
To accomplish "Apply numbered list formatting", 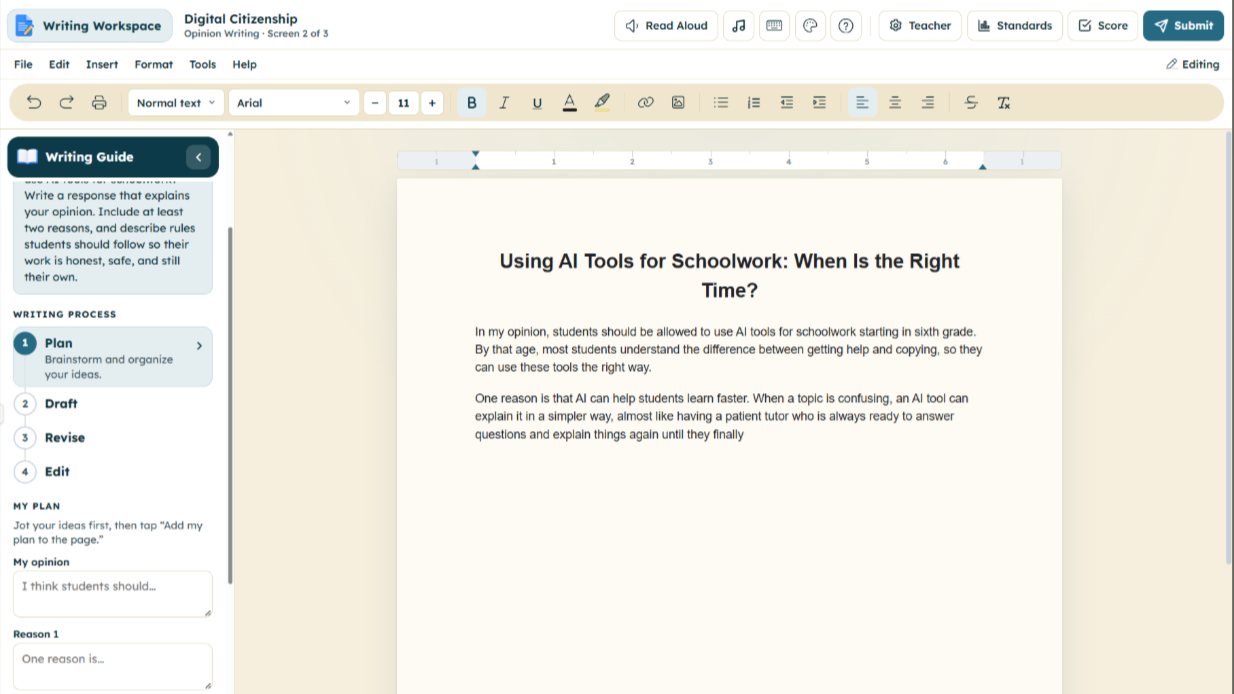I will (x=754, y=102).
